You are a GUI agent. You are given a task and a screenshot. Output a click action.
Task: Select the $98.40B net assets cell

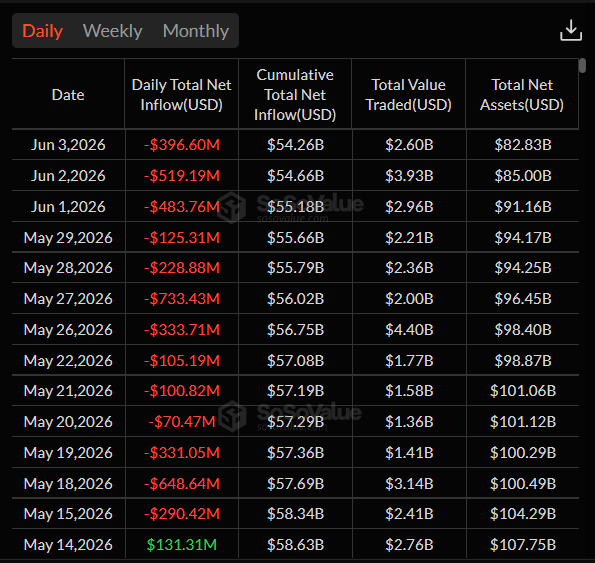523,330
